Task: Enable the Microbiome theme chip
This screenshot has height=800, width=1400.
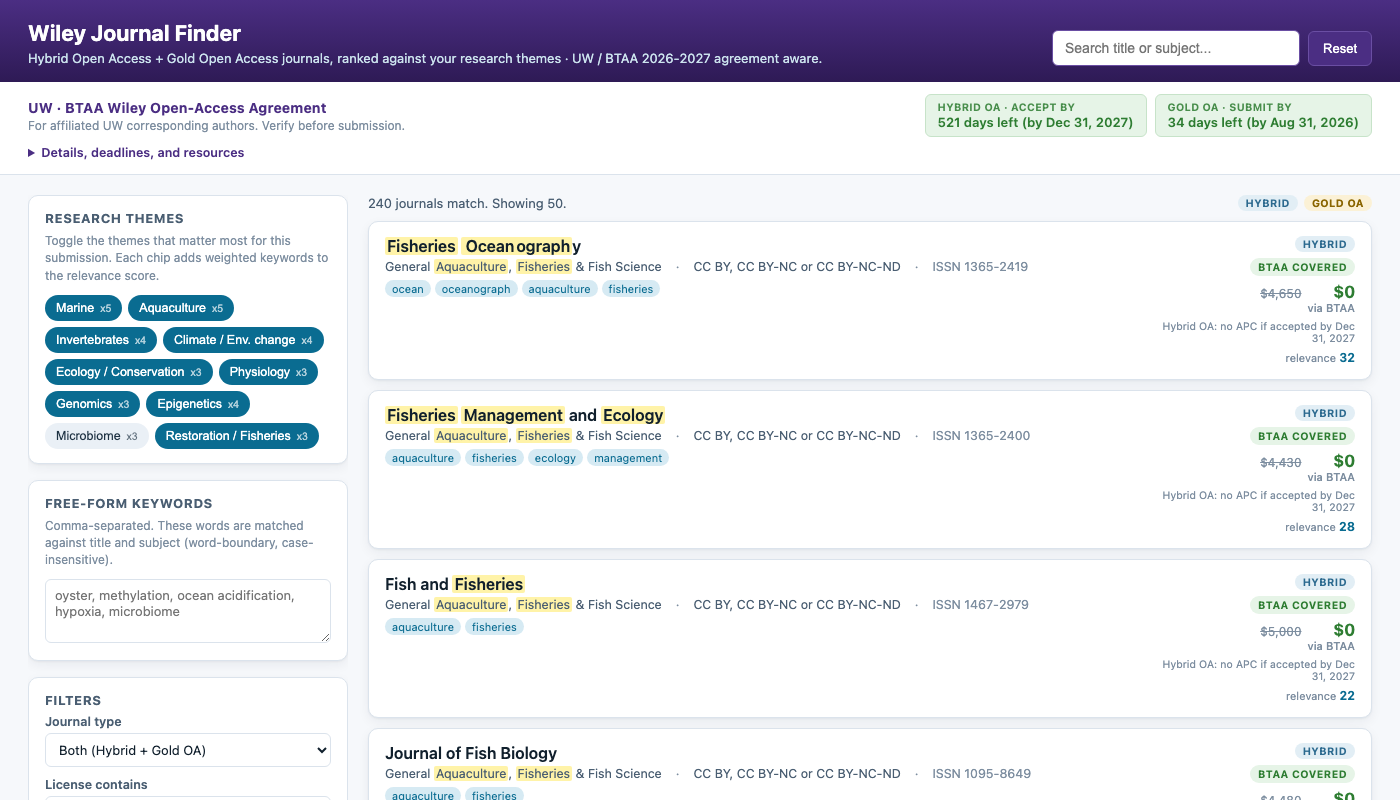Action: (97, 436)
